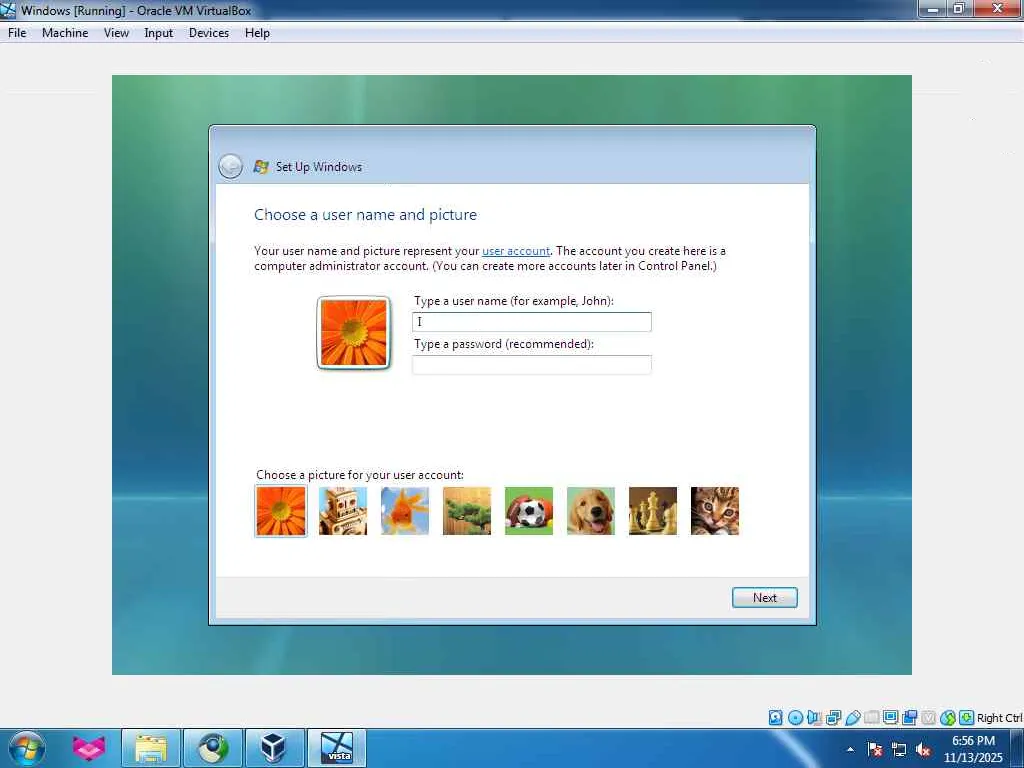Open the Help menu
Image resolution: width=1024 pixels, height=768 pixels.
pos(257,33)
